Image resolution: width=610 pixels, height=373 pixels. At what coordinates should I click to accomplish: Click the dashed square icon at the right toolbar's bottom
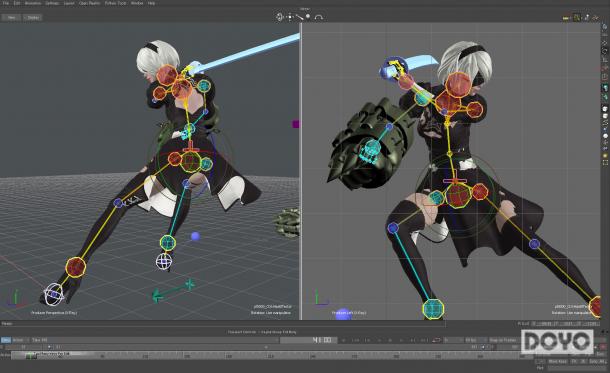605,163
